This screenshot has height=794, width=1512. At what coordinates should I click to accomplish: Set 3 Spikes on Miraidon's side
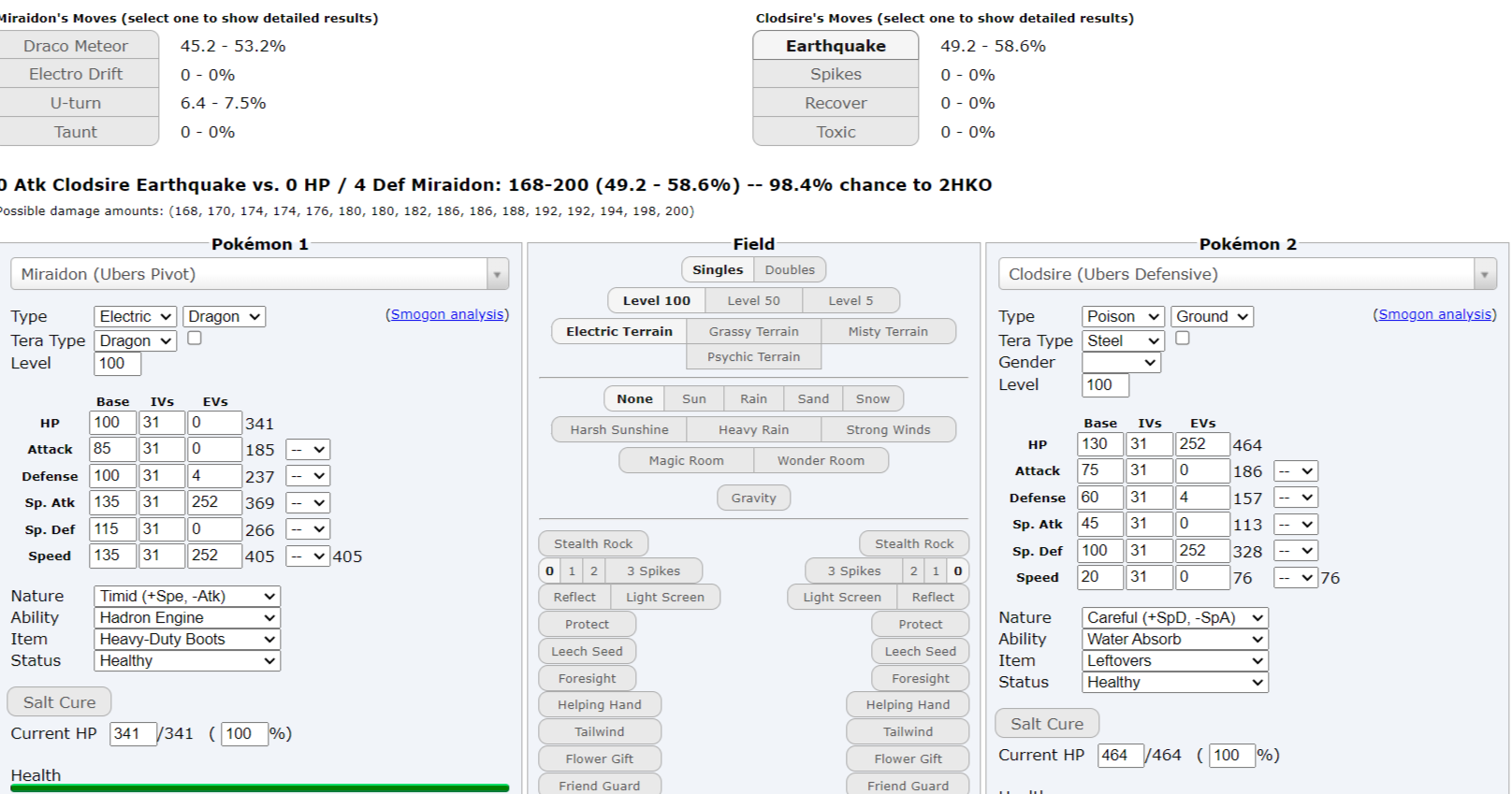tap(653, 570)
